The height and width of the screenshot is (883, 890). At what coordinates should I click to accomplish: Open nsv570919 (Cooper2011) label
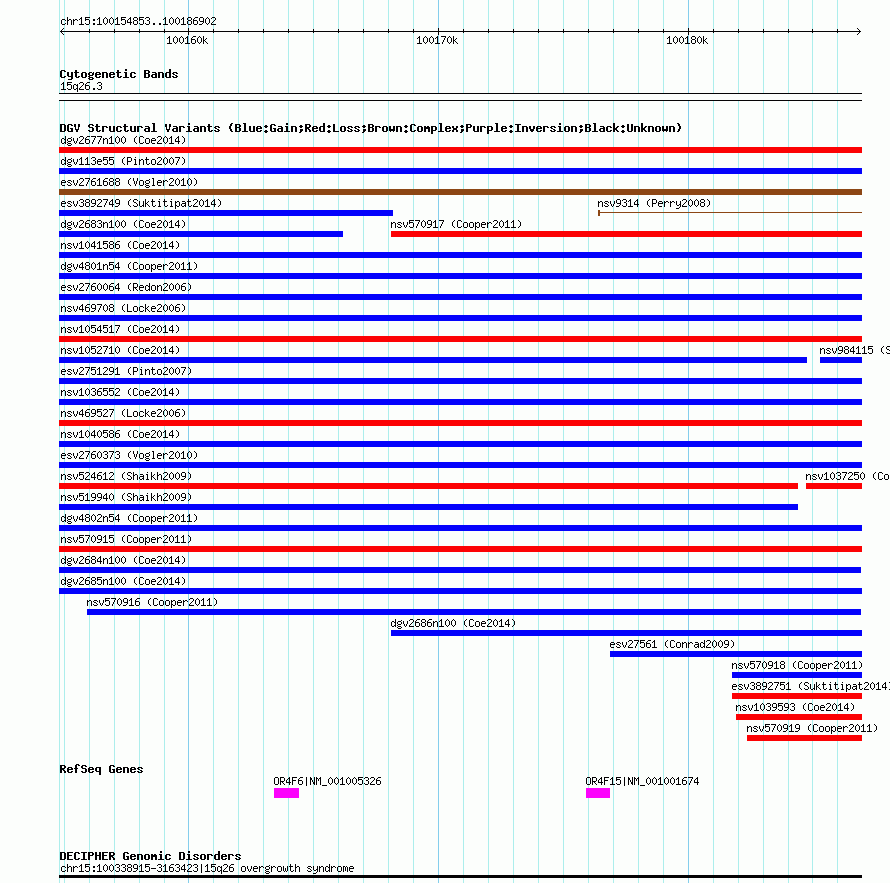coord(812,728)
